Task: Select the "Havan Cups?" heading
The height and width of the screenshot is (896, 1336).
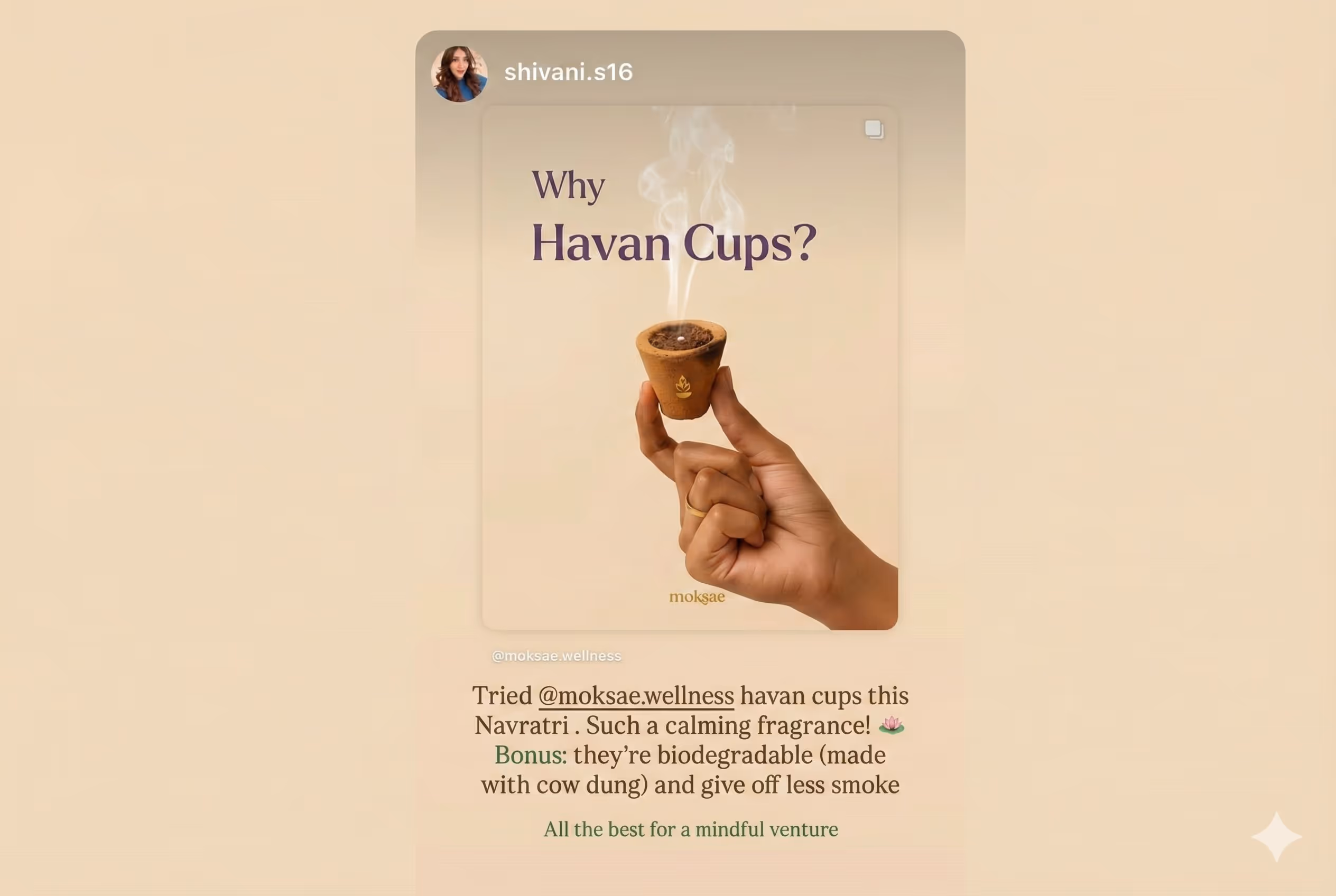Action: (x=674, y=244)
